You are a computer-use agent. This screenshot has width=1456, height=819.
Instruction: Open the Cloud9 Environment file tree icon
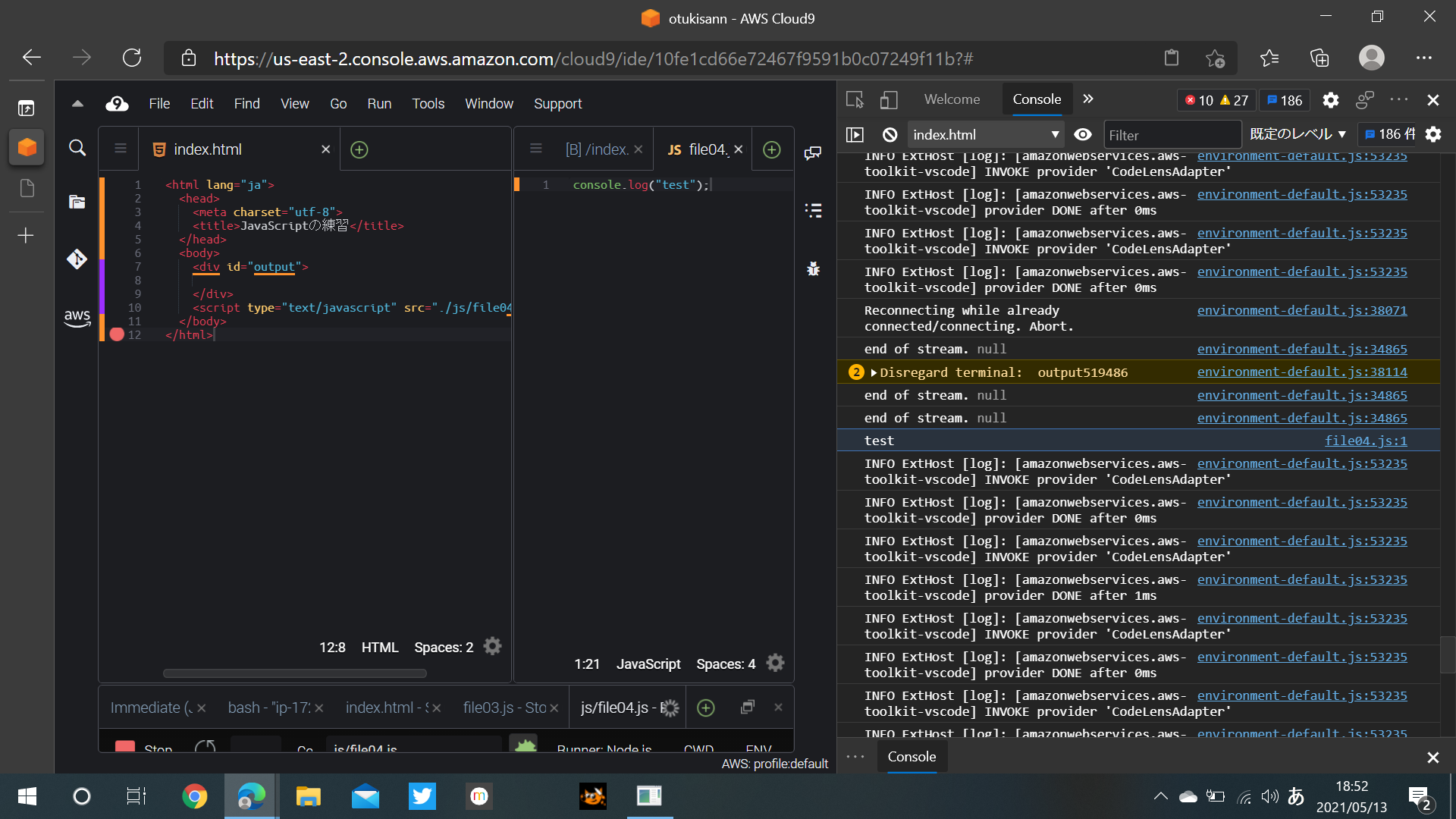(x=77, y=202)
